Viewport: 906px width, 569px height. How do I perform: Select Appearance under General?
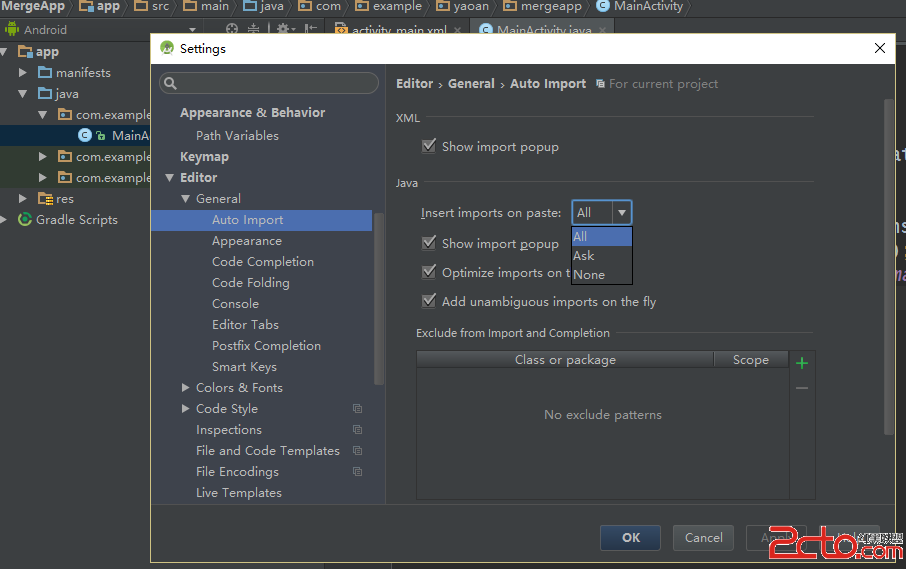pyautogui.click(x=247, y=241)
